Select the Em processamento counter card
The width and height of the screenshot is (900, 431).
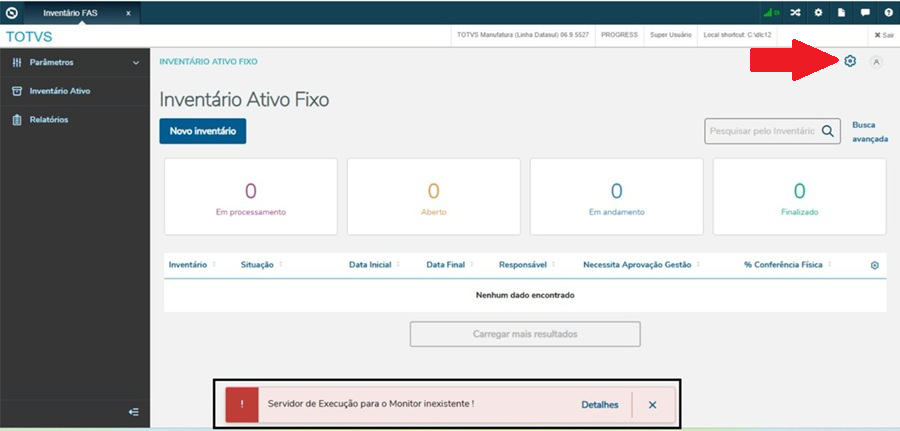click(251, 197)
